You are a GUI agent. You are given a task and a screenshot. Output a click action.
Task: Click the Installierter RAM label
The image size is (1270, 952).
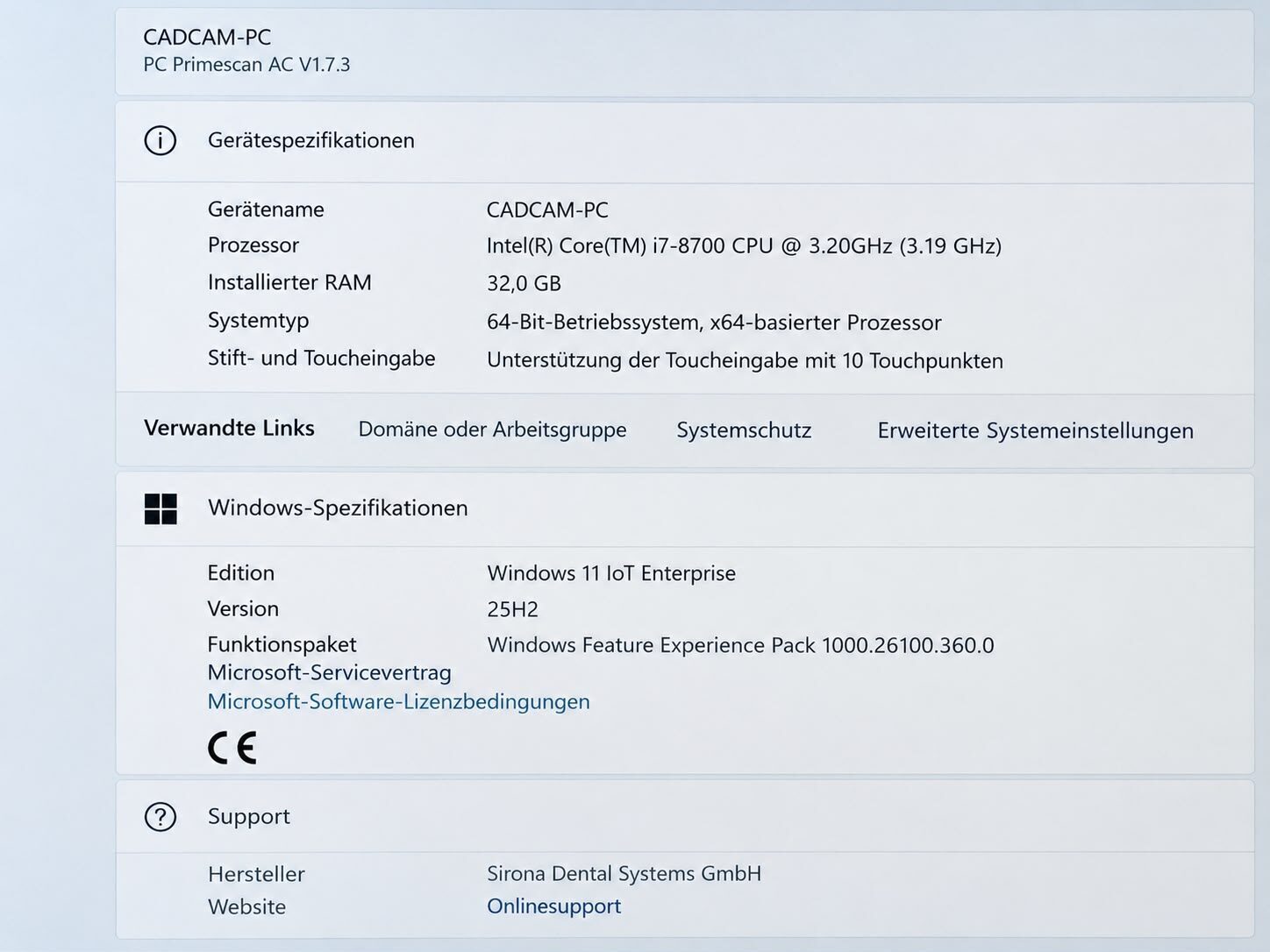click(x=289, y=282)
